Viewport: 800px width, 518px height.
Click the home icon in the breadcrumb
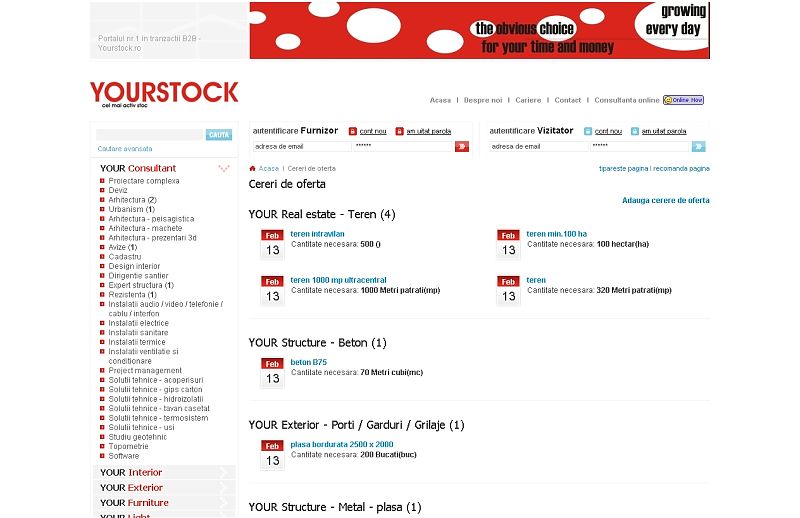(252, 168)
